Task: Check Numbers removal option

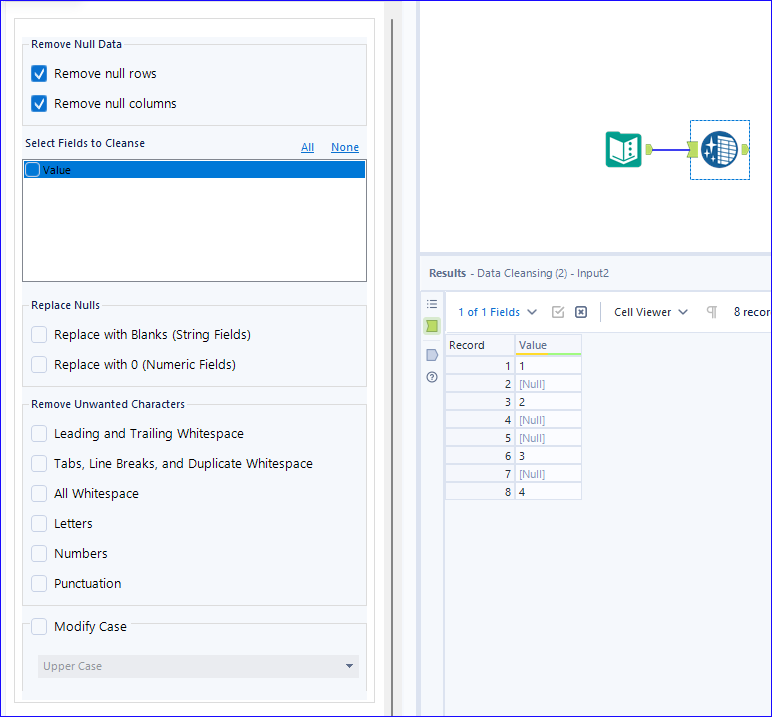Action: click(x=39, y=554)
